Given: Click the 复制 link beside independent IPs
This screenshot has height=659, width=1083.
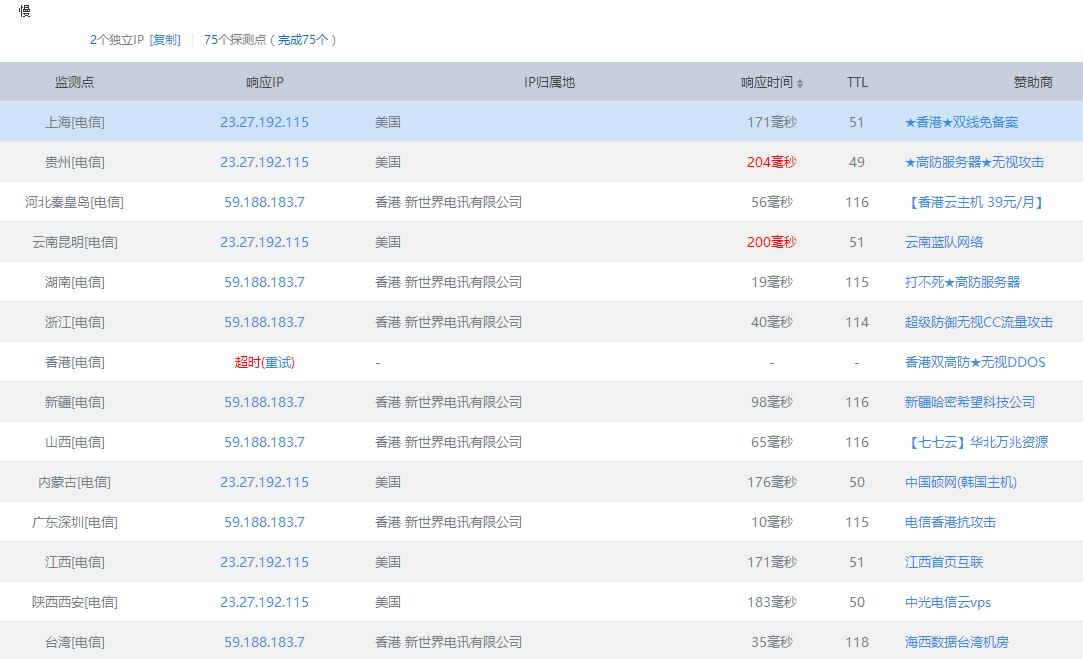Looking at the screenshot, I should (165, 40).
